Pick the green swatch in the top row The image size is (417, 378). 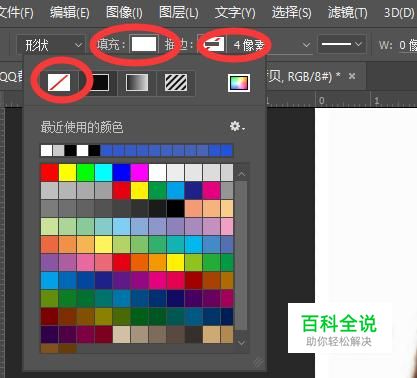[85, 173]
